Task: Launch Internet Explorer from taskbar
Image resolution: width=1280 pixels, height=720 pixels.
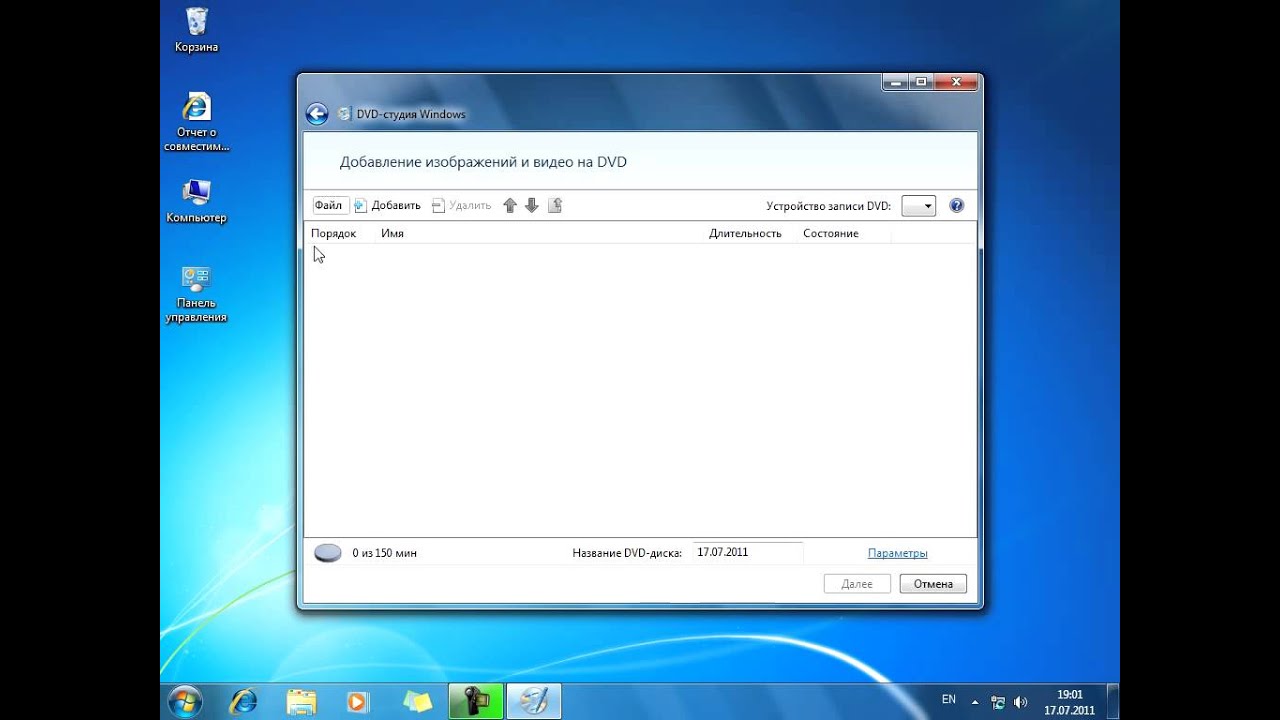Action: (243, 701)
